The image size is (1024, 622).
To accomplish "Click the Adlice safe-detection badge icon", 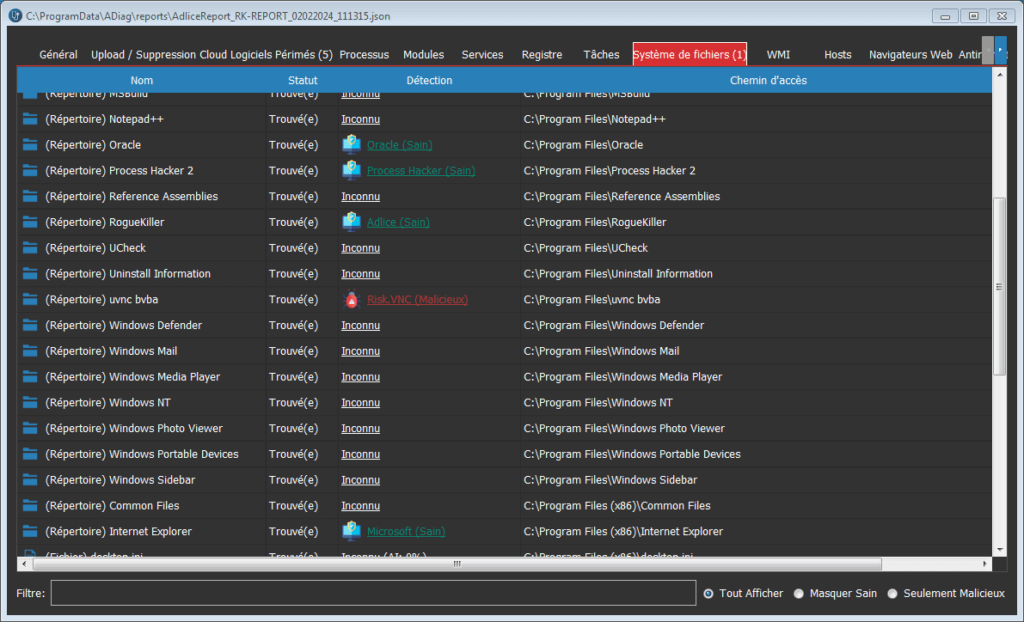I will coord(351,222).
